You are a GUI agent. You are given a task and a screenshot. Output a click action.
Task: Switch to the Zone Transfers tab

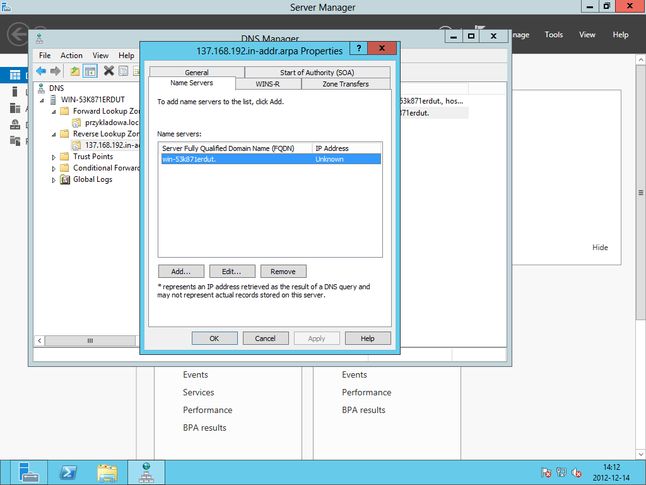(x=345, y=84)
